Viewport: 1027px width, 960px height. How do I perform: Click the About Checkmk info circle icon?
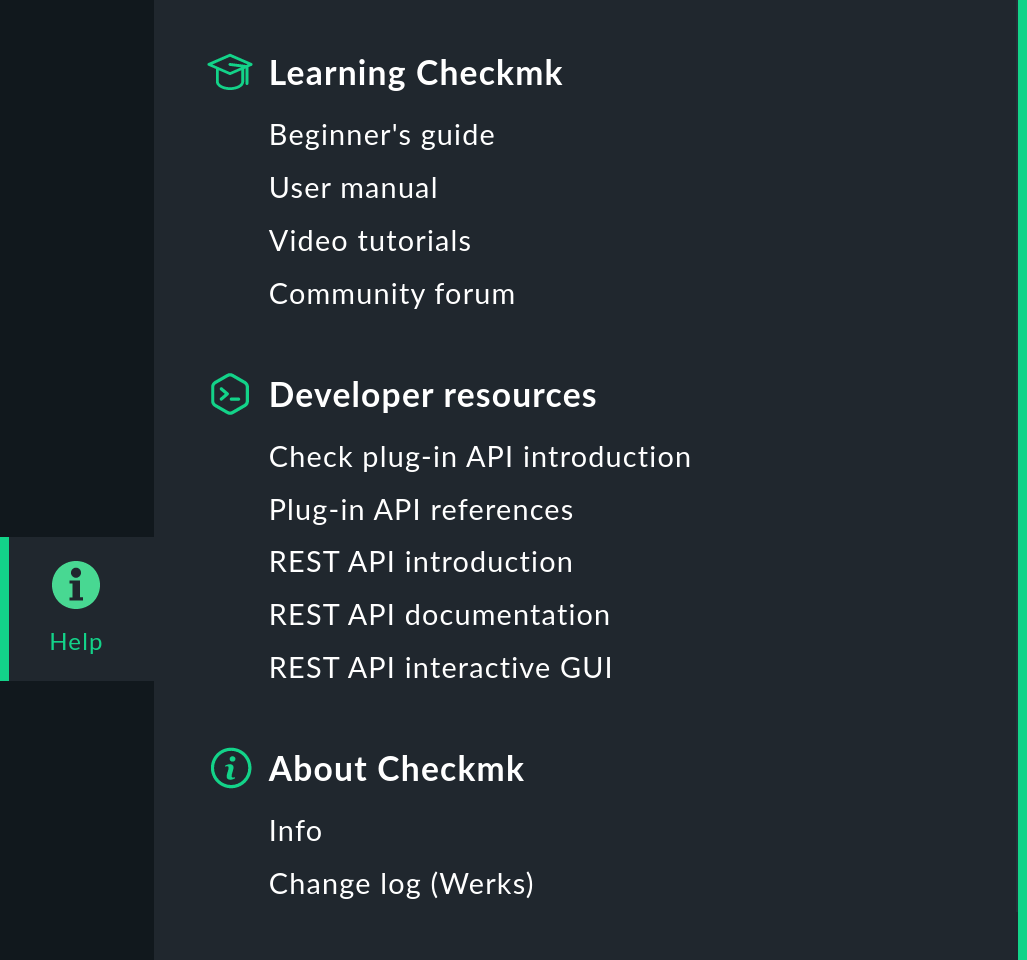pos(230,769)
